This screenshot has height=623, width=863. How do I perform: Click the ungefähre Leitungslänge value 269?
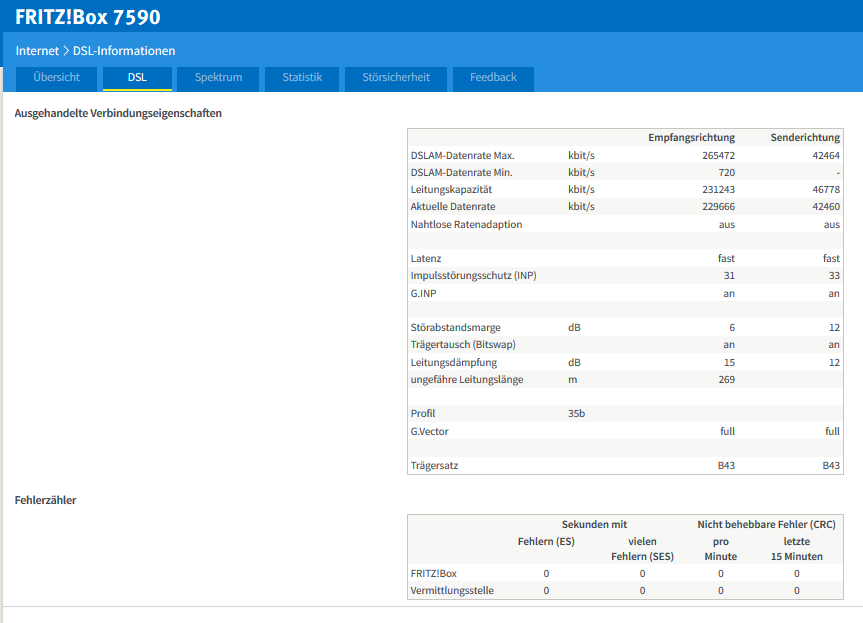click(725, 379)
